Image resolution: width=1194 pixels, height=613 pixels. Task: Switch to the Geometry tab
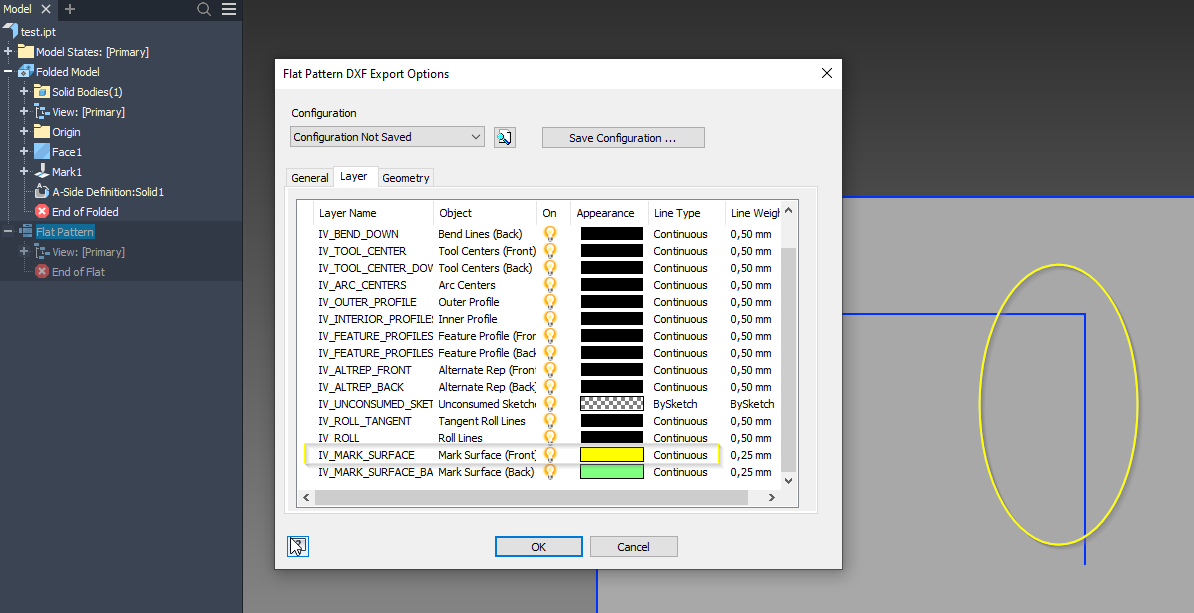tap(405, 177)
